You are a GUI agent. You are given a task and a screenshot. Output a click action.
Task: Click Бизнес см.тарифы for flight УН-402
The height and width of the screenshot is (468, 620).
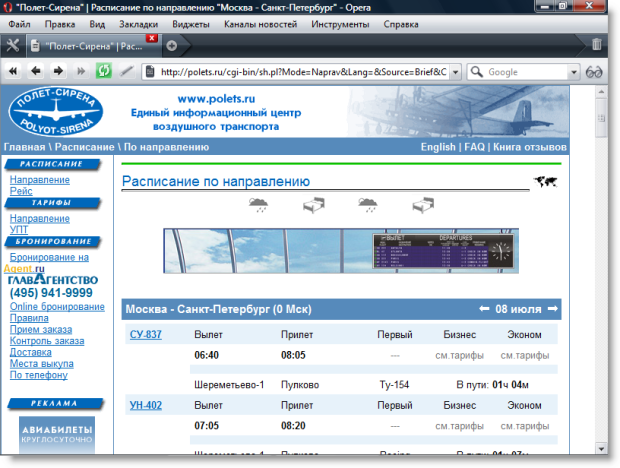tap(459, 426)
